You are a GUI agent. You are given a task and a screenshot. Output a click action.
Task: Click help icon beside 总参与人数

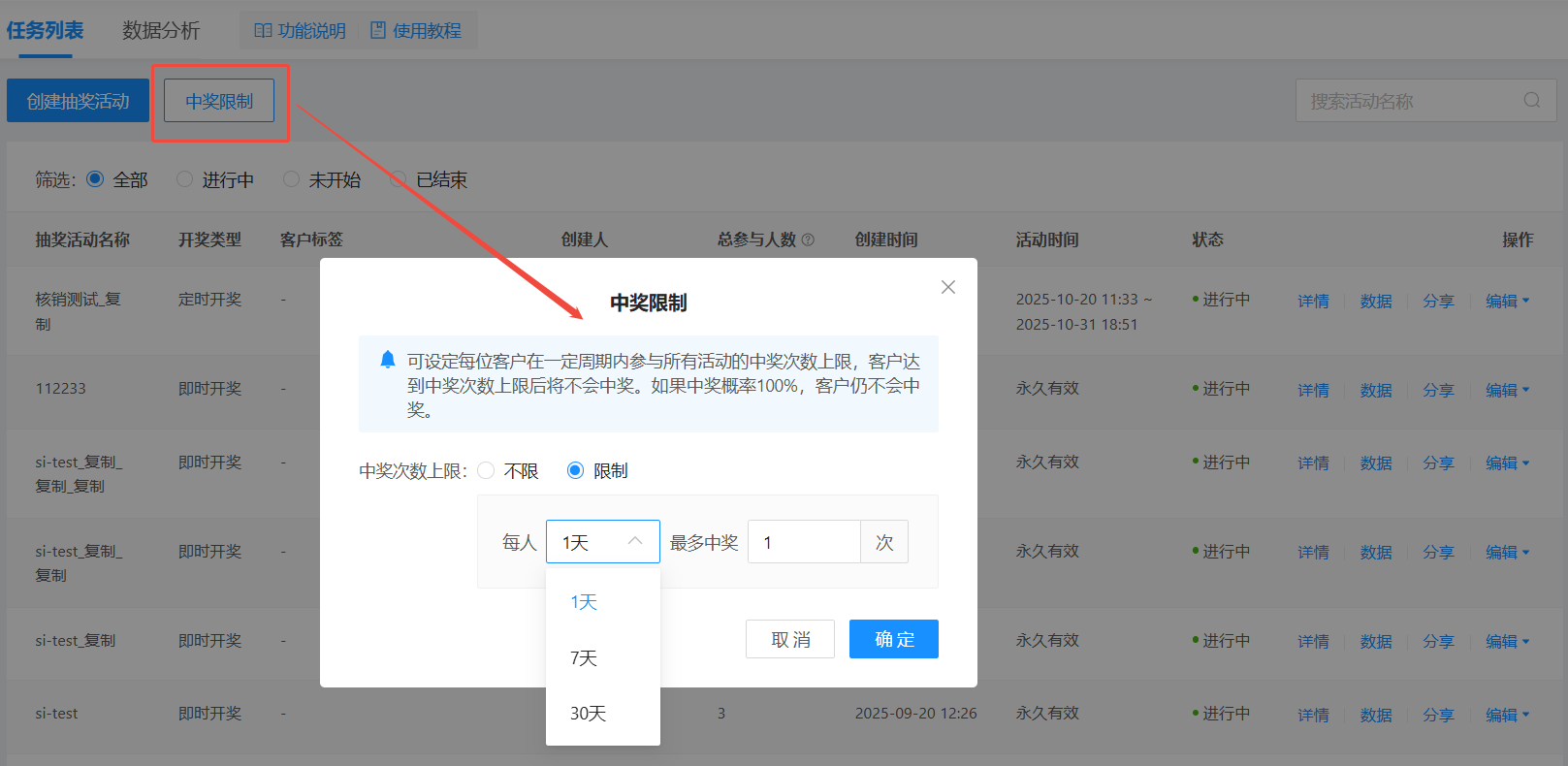pyautogui.click(x=808, y=239)
